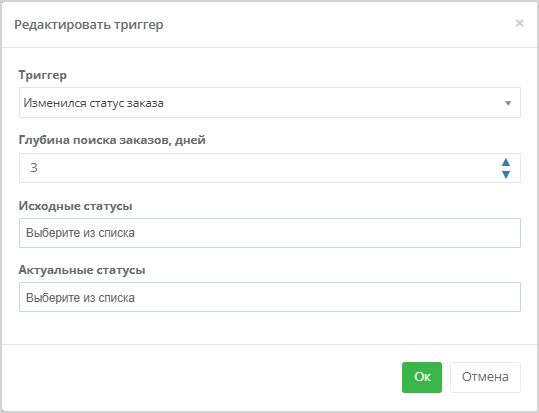The width and height of the screenshot is (539, 413).
Task: Click the Отмена button
Action: click(485, 377)
